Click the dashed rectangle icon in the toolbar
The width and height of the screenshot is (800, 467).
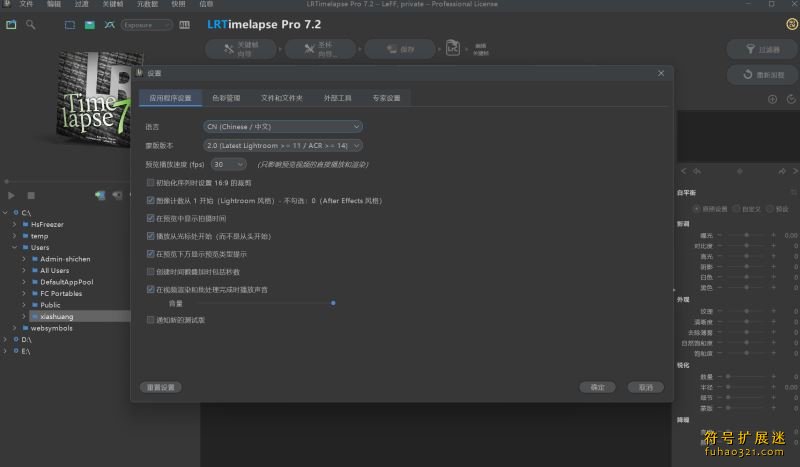(70, 24)
